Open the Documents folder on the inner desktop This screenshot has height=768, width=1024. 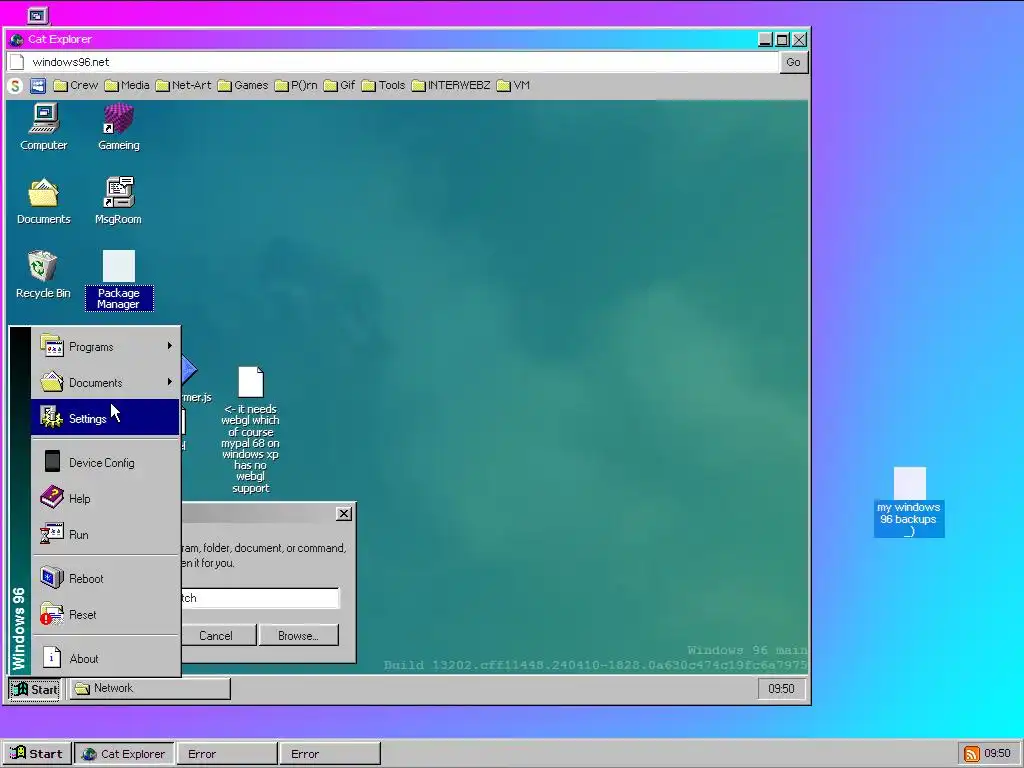(x=43, y=201)
